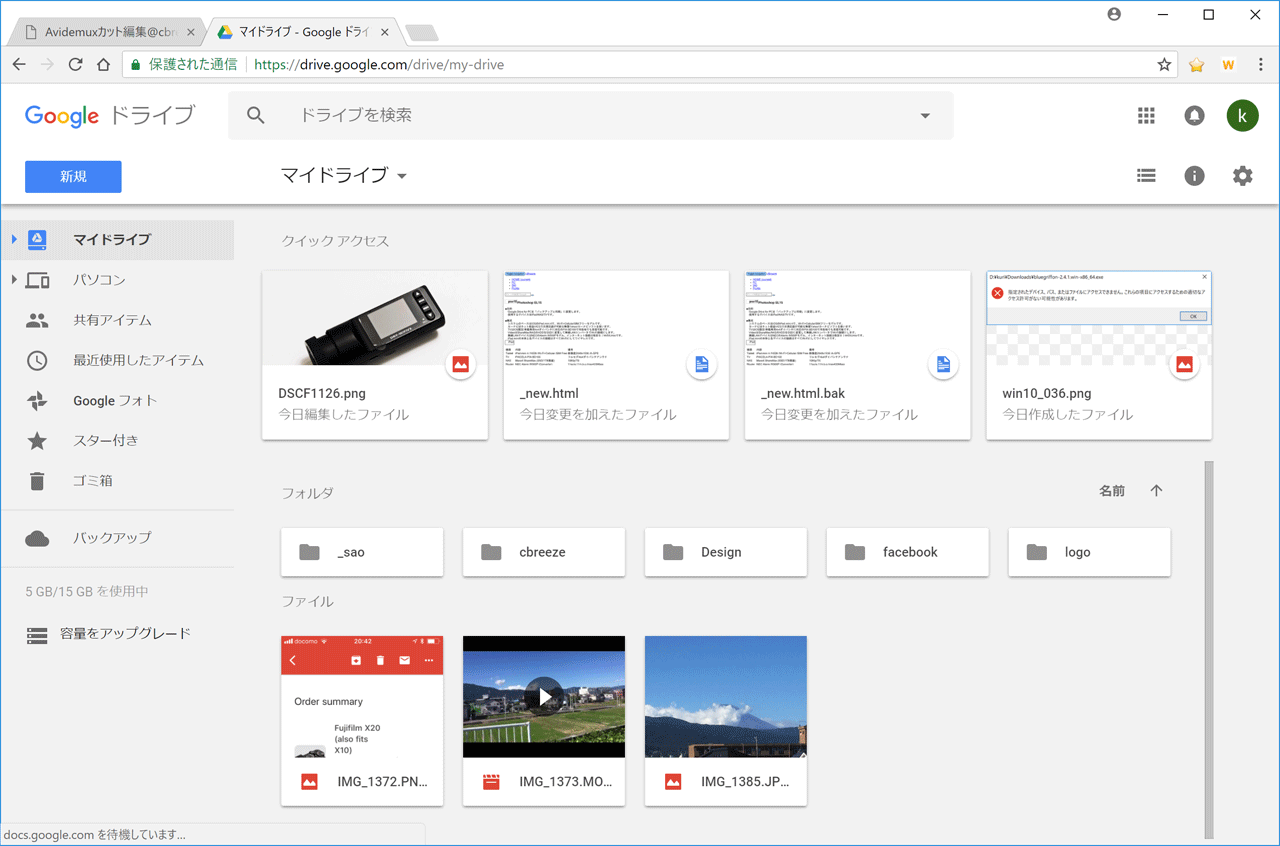Select the Design folder
The width and height of the screenshot is (1280, 846).
coord(726,552)
